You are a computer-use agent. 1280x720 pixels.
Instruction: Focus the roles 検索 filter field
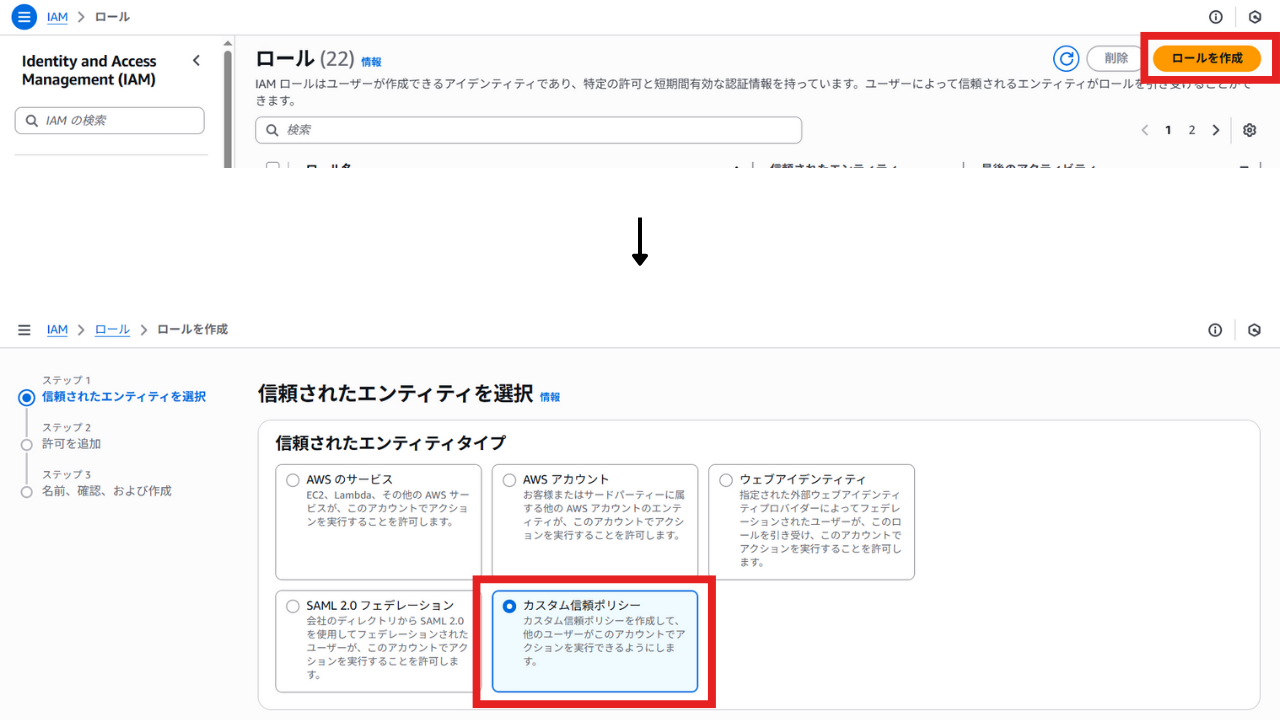[529, 130]
